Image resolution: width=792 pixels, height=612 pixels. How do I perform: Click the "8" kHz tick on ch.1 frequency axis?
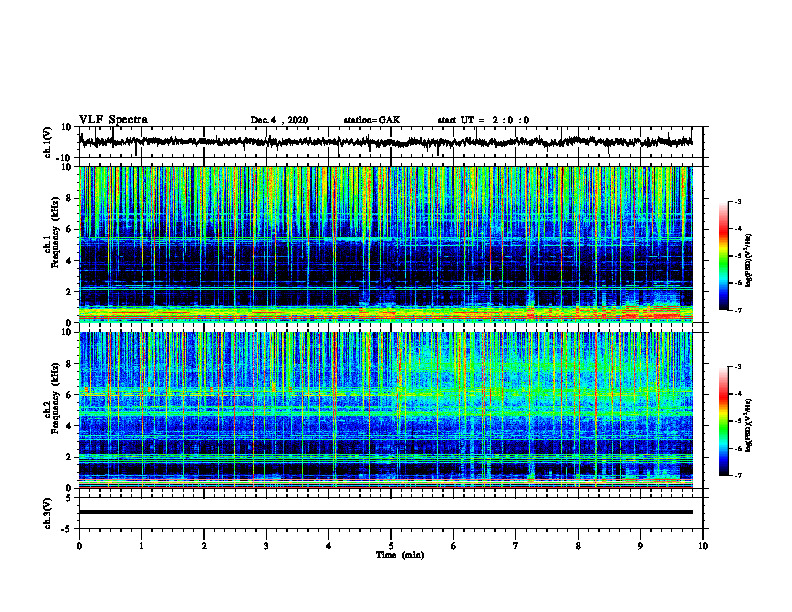click(69, 198)
